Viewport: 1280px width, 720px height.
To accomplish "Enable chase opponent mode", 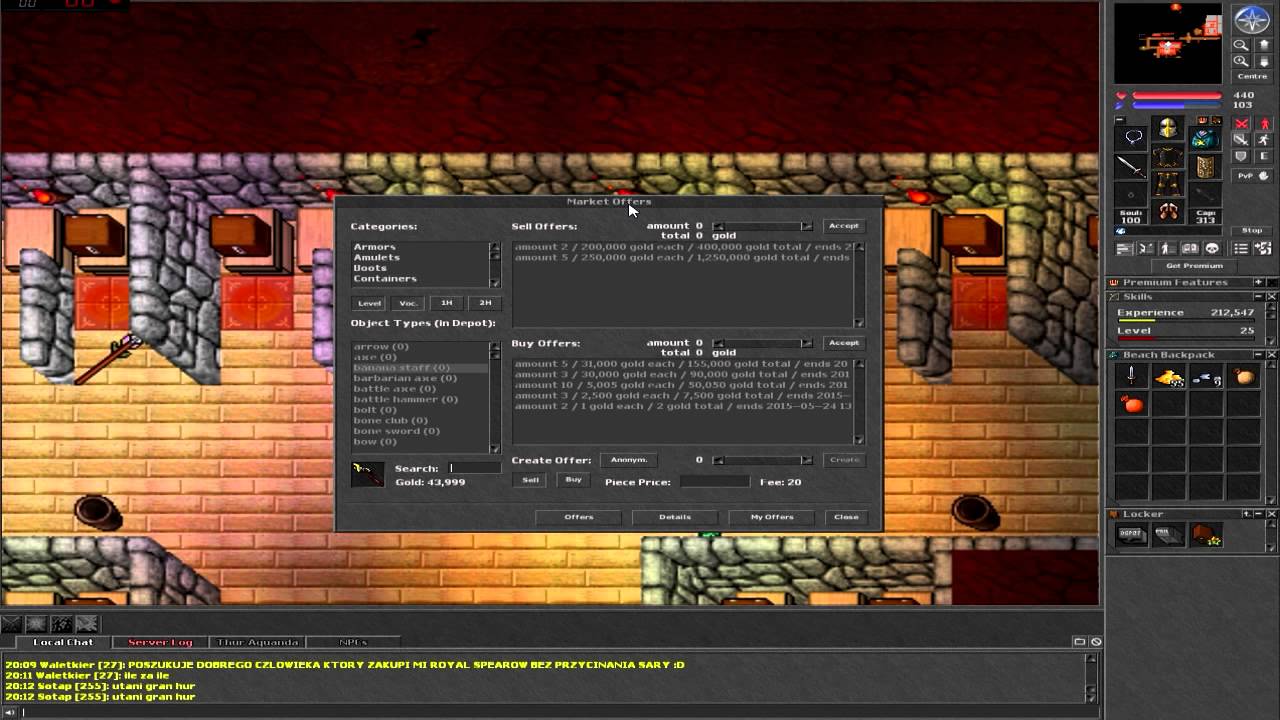I will (1264, 140).
